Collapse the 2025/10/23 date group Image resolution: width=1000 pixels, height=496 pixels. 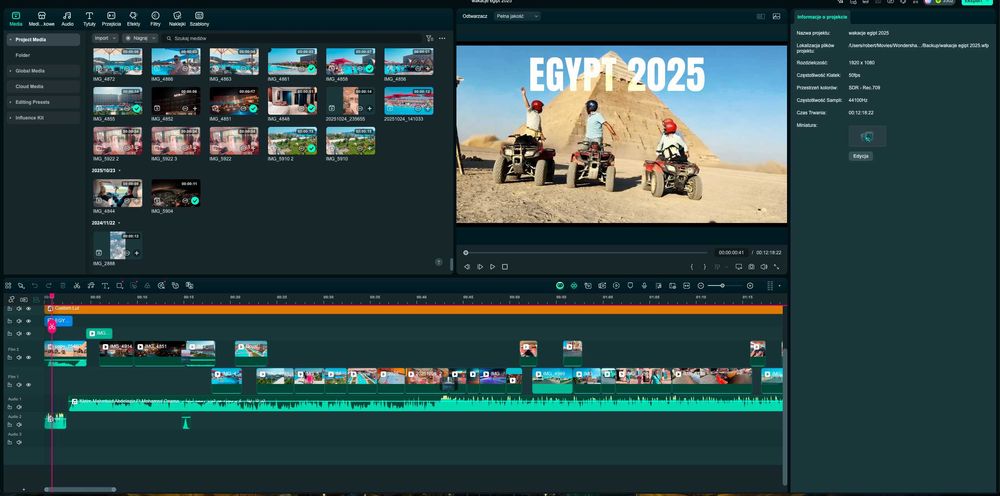(x=119, y=171)
